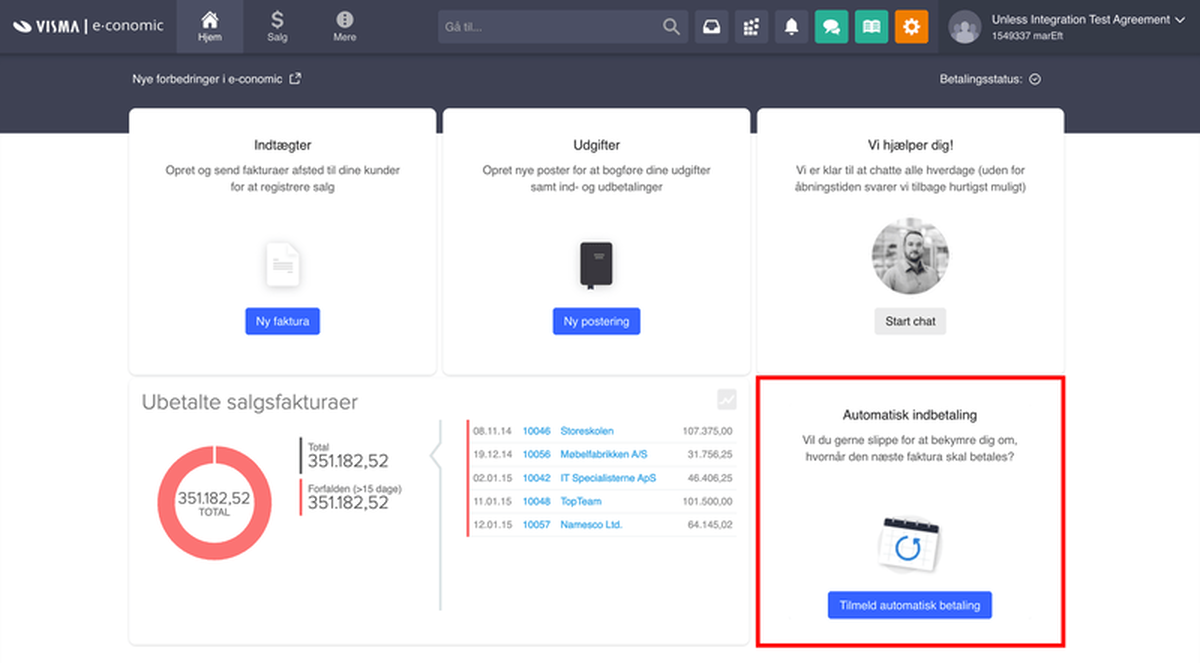
Task: Click the 'Ubetalte salgsfakturaer' heading
Action: point(249,403)
